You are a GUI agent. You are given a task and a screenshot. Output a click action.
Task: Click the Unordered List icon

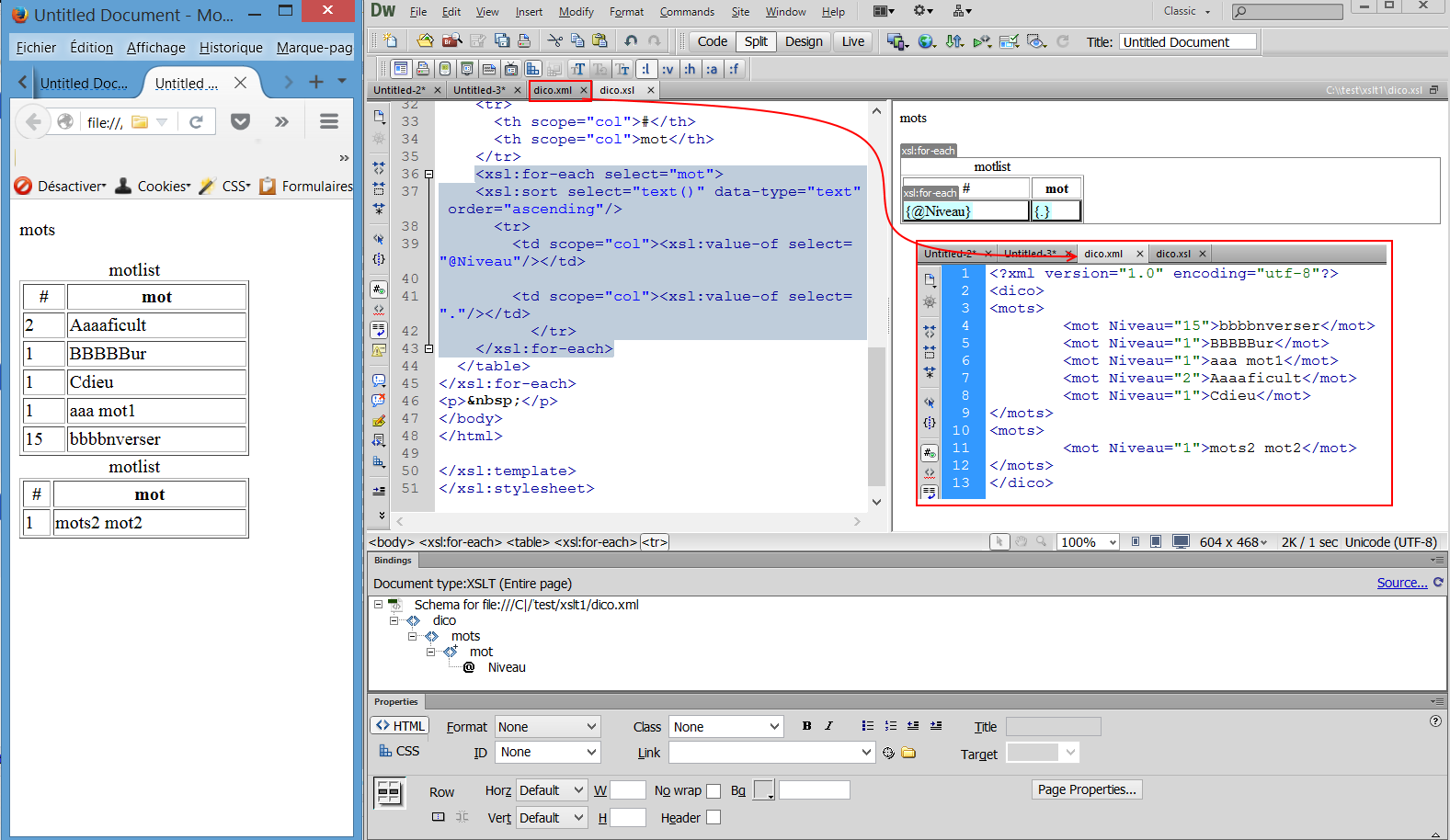(x=867, y=726)
